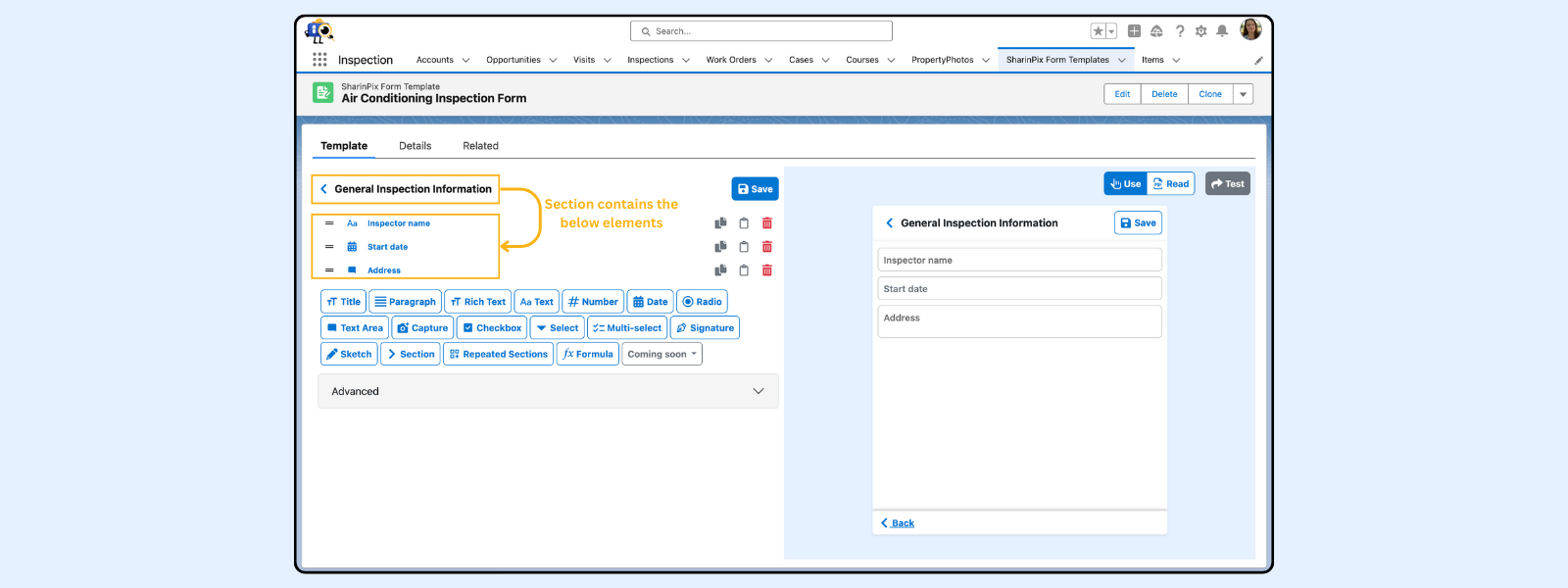
Task: Open the Setup gear menu
Action: pyautogui.click(x=1200, y=31)
